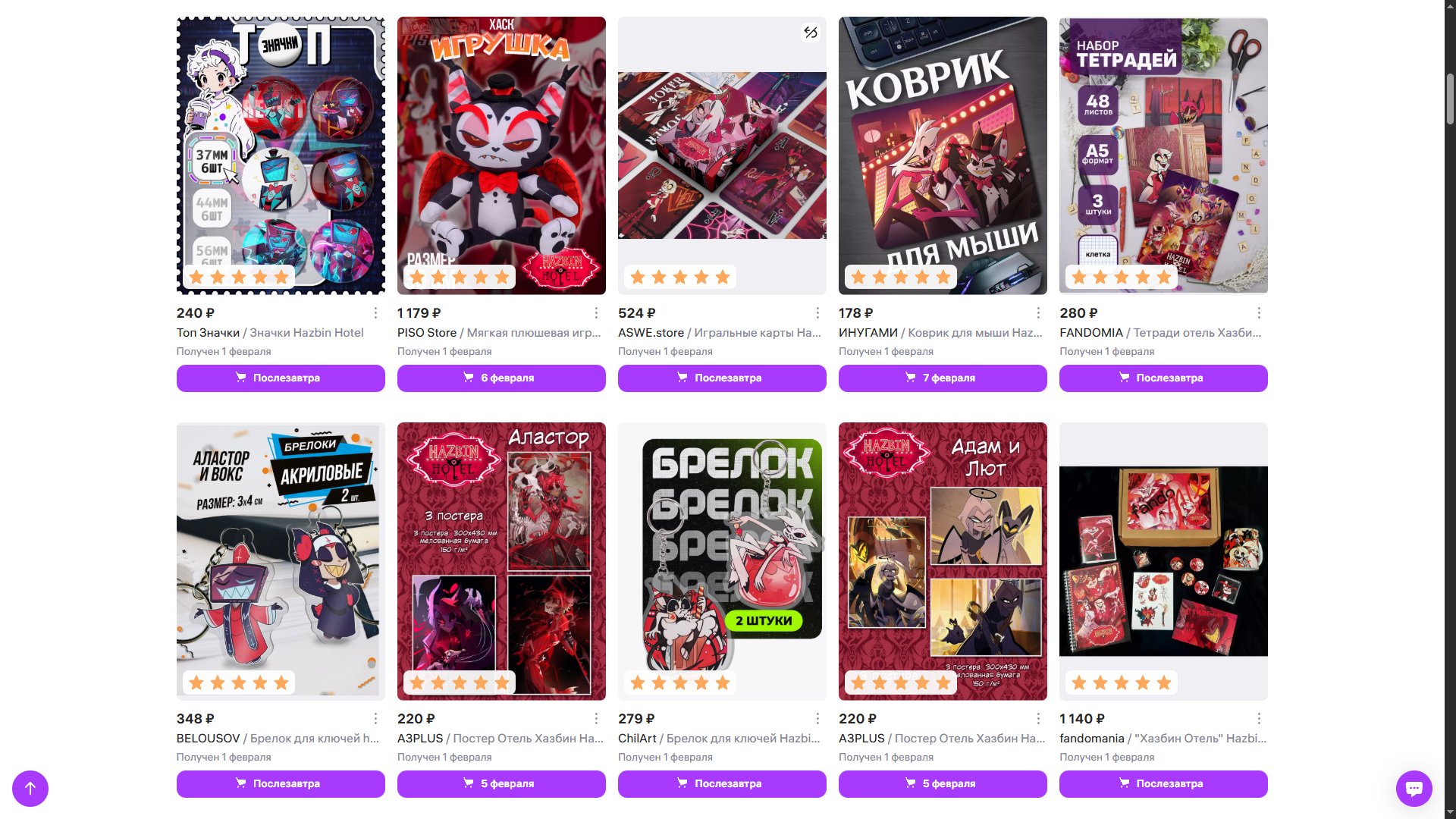The height and width of the screenshot is (819, 1456).
Task: Open the A3PLUS Адам и Лют poster title
Action: [x=970, y=739]
